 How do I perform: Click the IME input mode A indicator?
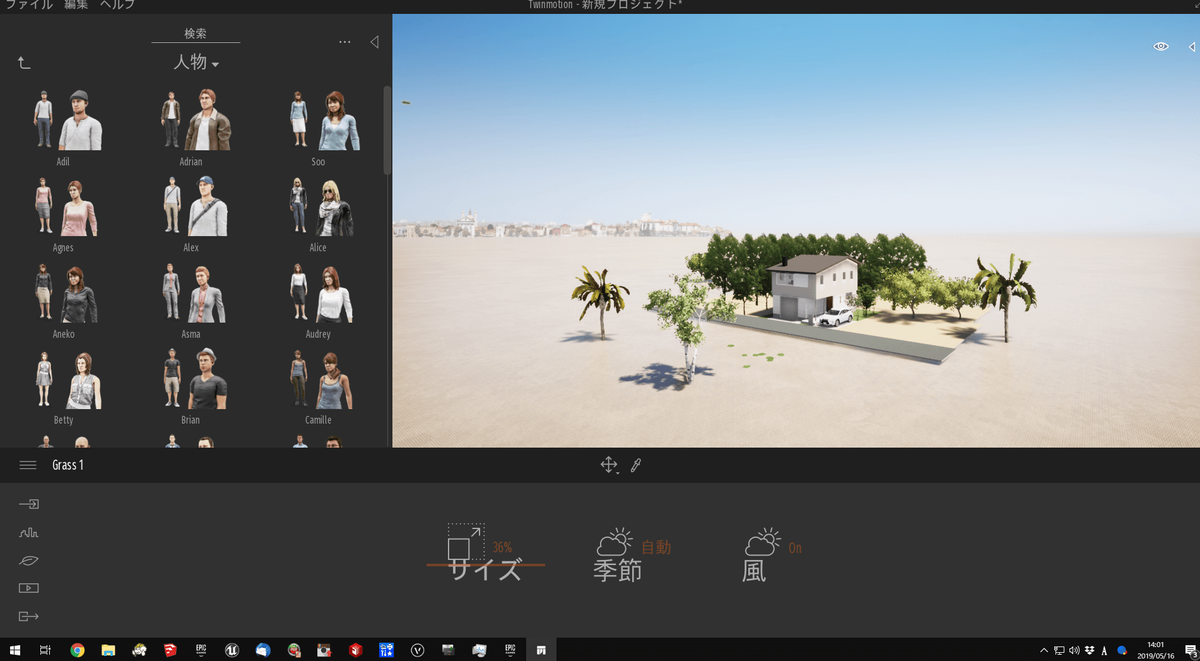[x=1104, y=650]
